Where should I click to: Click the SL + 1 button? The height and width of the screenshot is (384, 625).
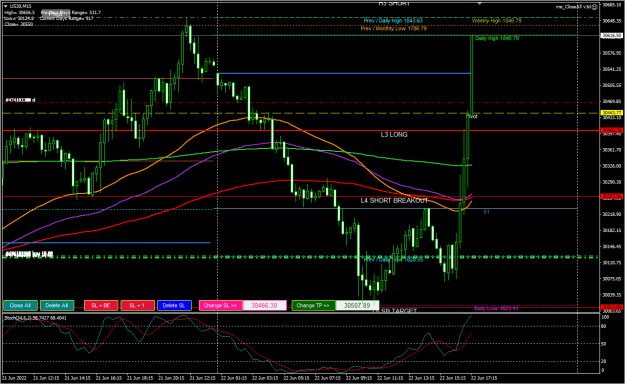(137, 305)
